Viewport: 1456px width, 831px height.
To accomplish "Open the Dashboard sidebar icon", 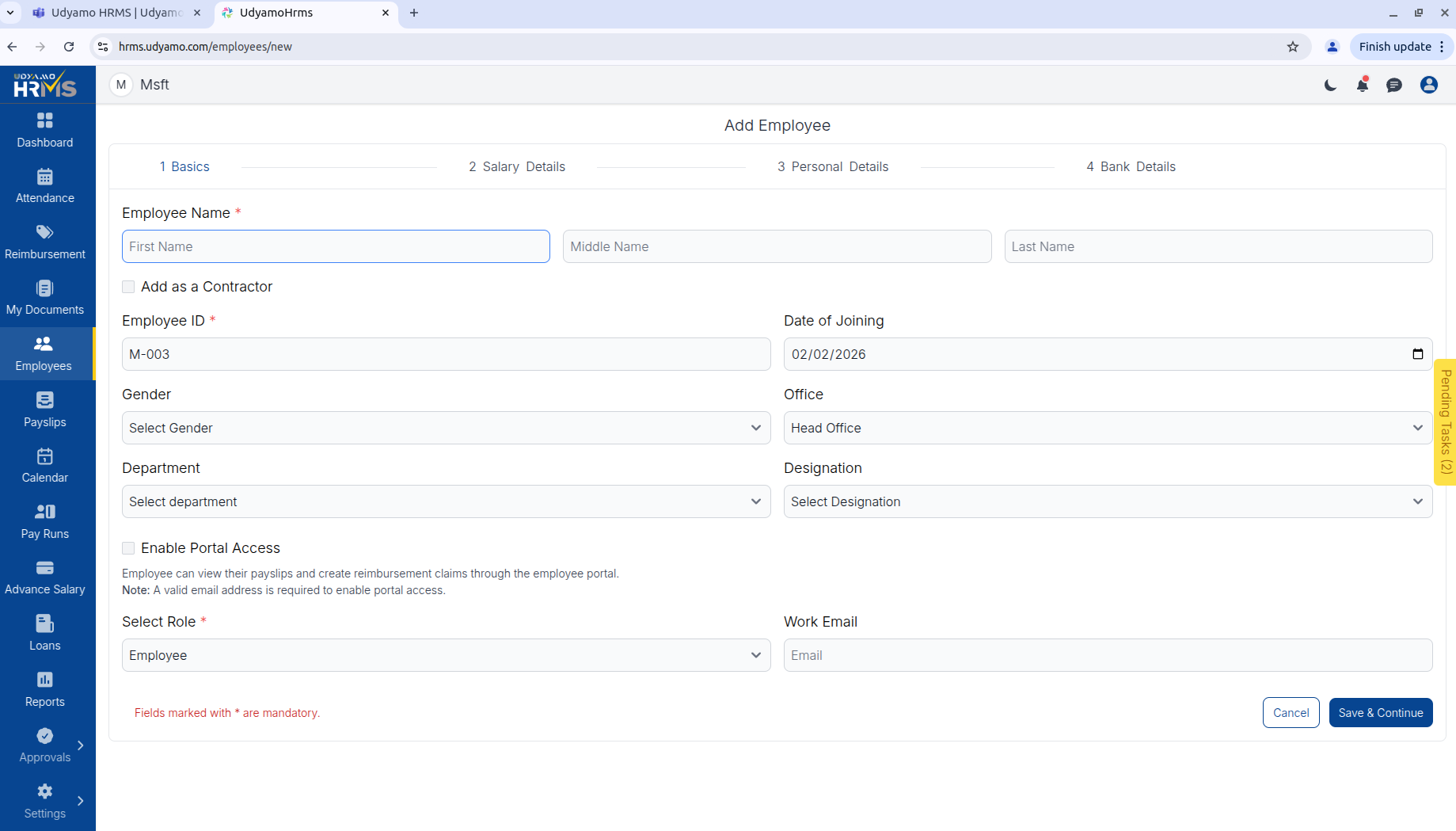I will click(45, 120).
